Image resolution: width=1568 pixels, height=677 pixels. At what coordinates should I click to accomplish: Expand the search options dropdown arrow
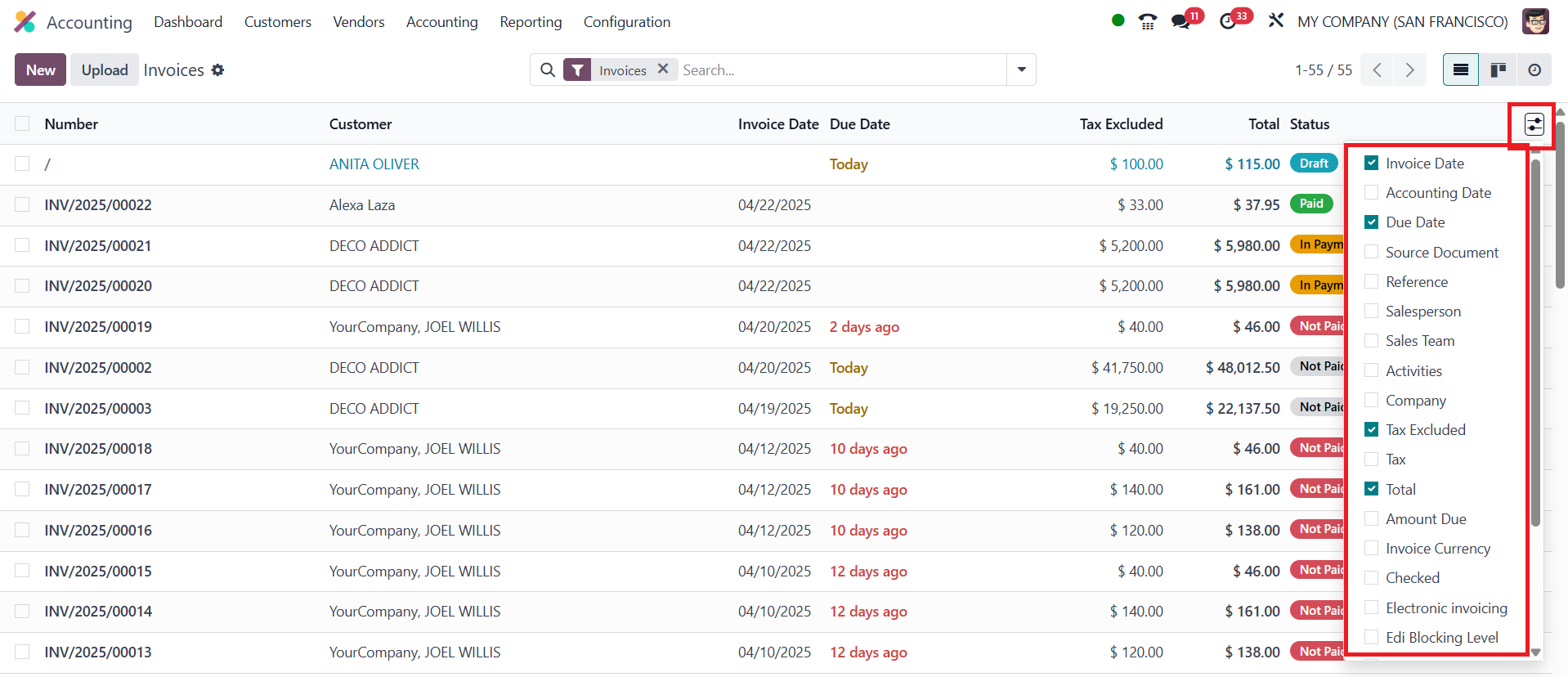coord(1021,70)
